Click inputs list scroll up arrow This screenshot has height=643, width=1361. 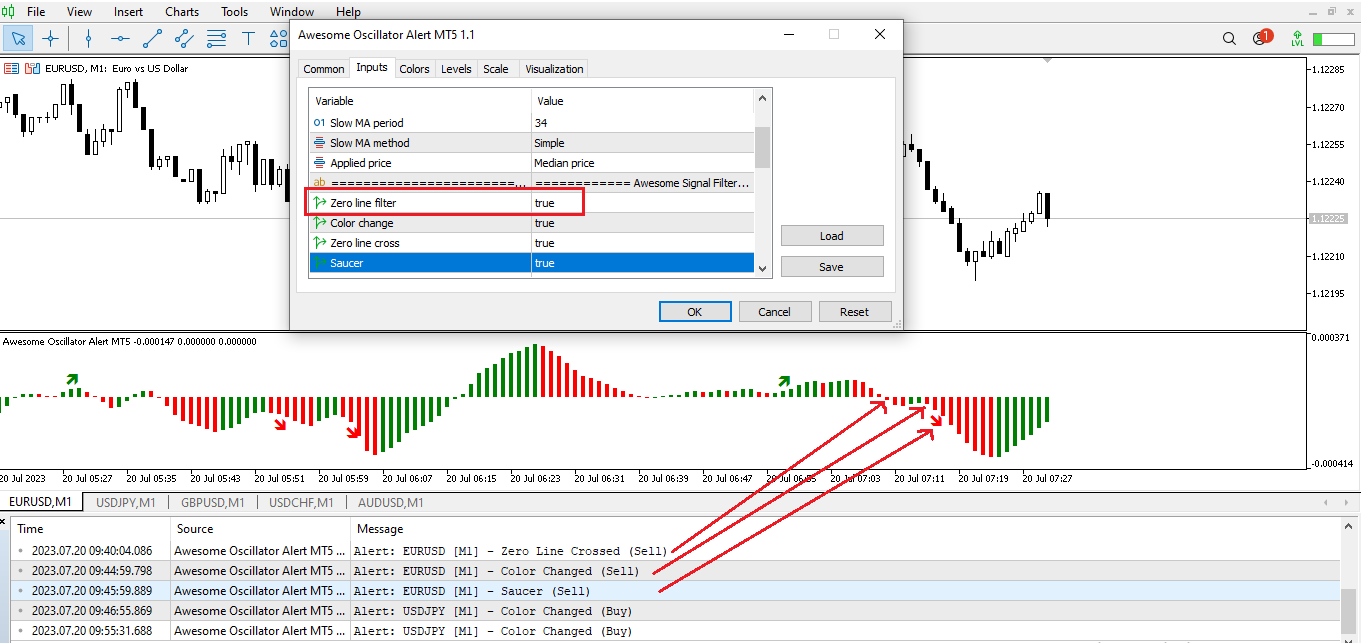(x=762, y=98)
